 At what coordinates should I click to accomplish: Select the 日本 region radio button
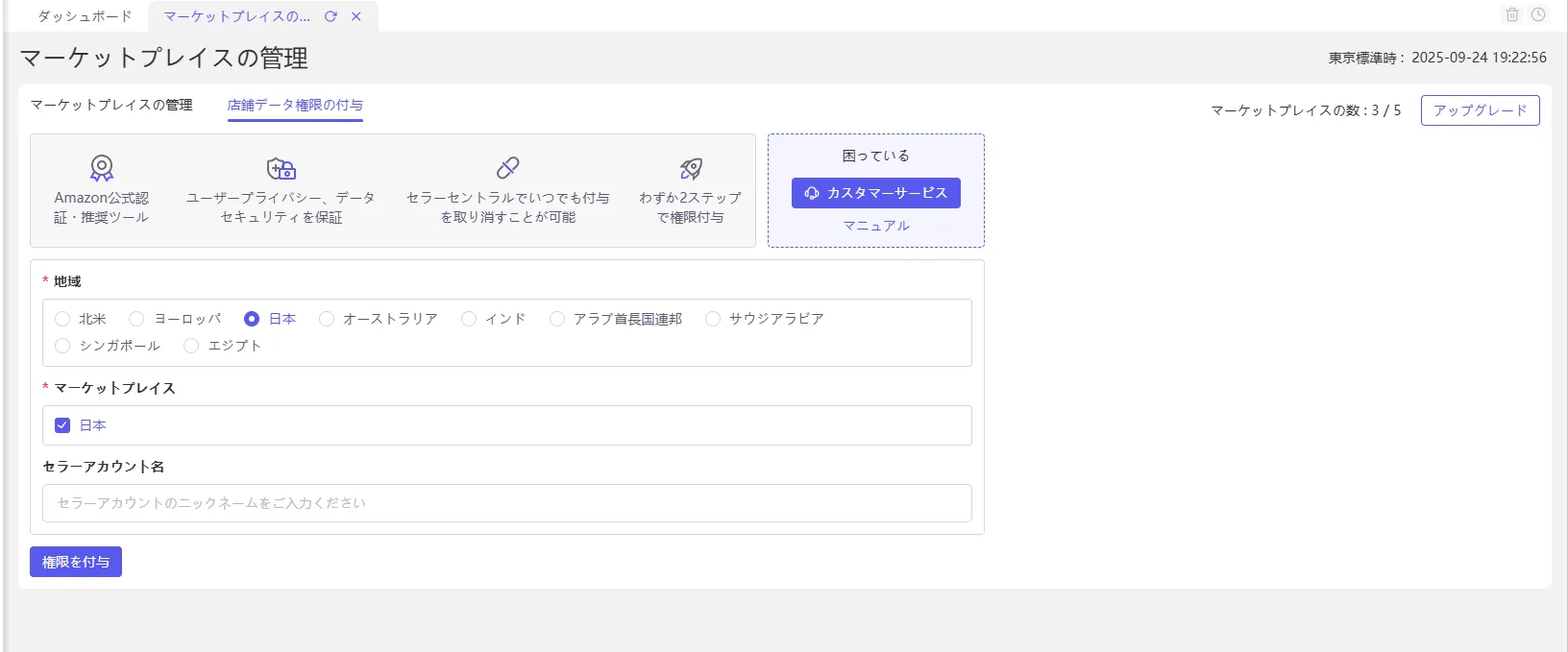[x=252, y=319]
